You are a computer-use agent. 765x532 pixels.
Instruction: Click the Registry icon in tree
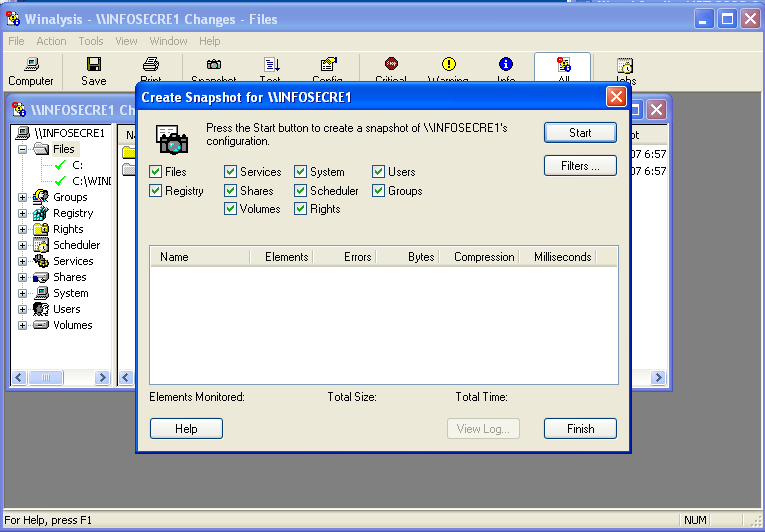click(x=40, y=213)
